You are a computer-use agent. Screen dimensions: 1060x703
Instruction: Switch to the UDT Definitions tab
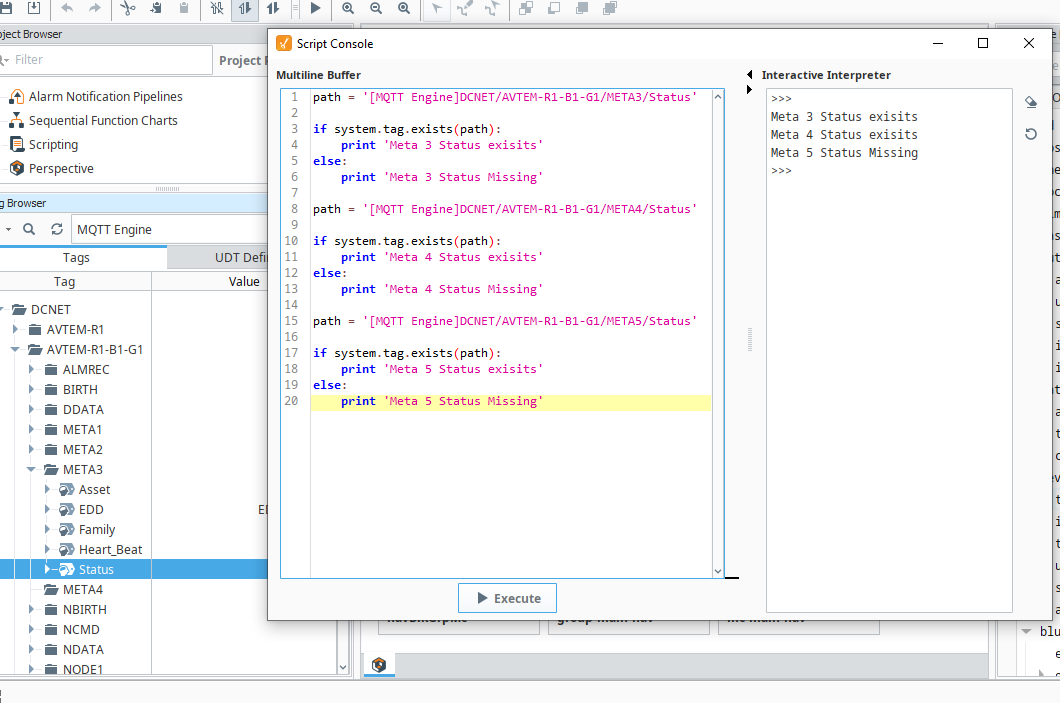pyautogui.click(x=218, y=258)
